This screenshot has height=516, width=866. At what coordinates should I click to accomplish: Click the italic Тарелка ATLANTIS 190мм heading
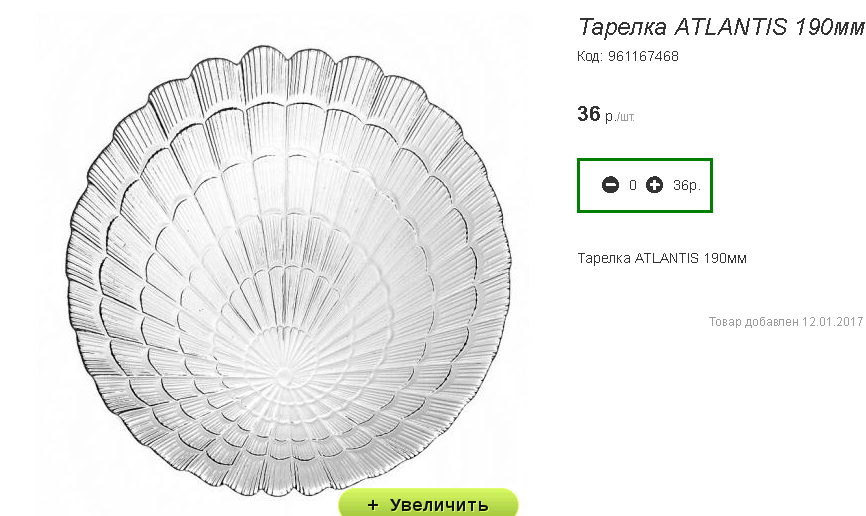(721, 27)
